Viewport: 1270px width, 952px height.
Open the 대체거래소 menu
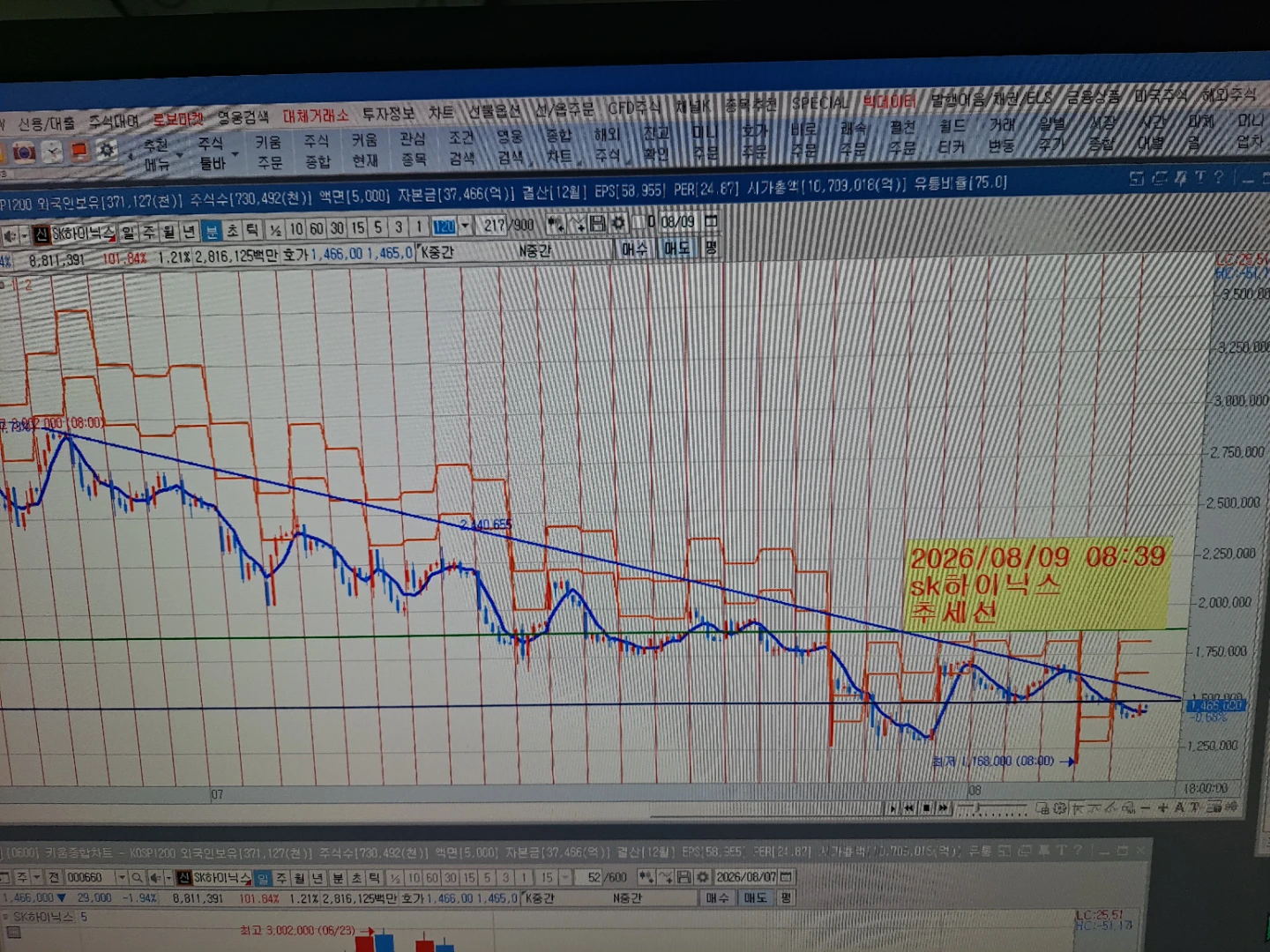pyautogui.click(x=316, y=116)
